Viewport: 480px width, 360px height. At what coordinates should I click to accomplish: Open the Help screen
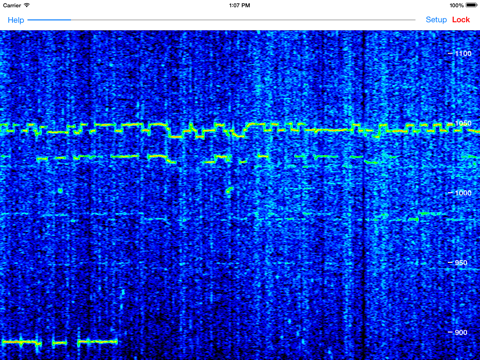tap(16, 20)
